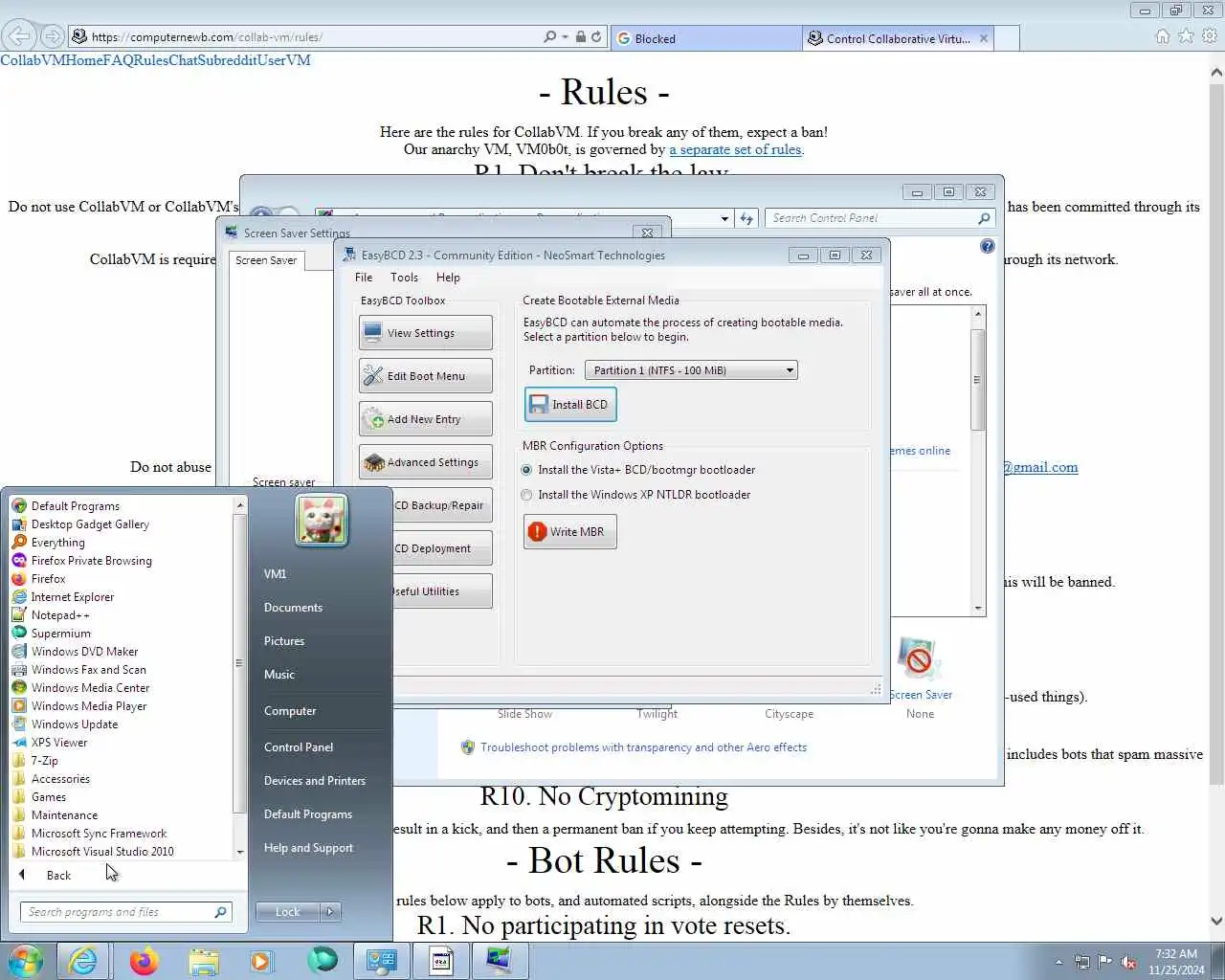Screen dimensions: 1225x980
Task: Follow the separate set of rules link
Action: tap(735, 149)
